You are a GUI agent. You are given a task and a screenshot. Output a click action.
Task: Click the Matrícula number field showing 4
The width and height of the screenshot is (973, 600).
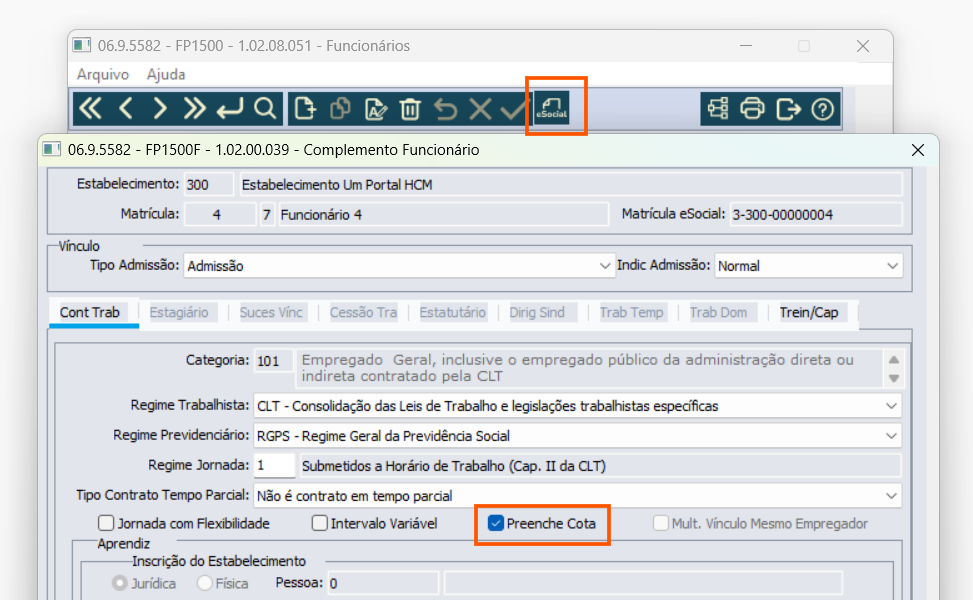click(221, 215)
